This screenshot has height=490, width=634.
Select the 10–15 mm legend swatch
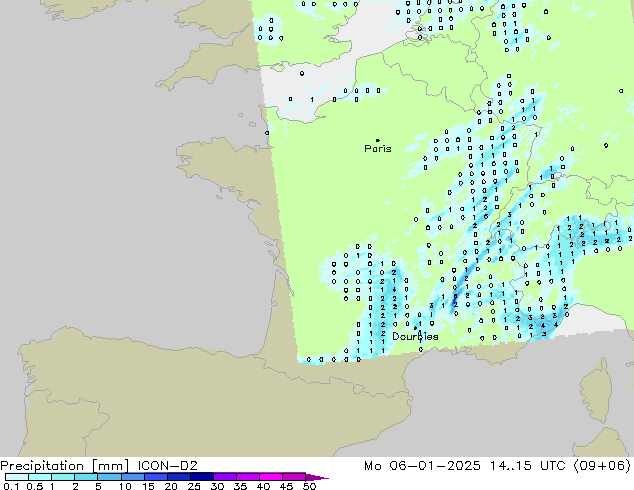tap(132, 477)
